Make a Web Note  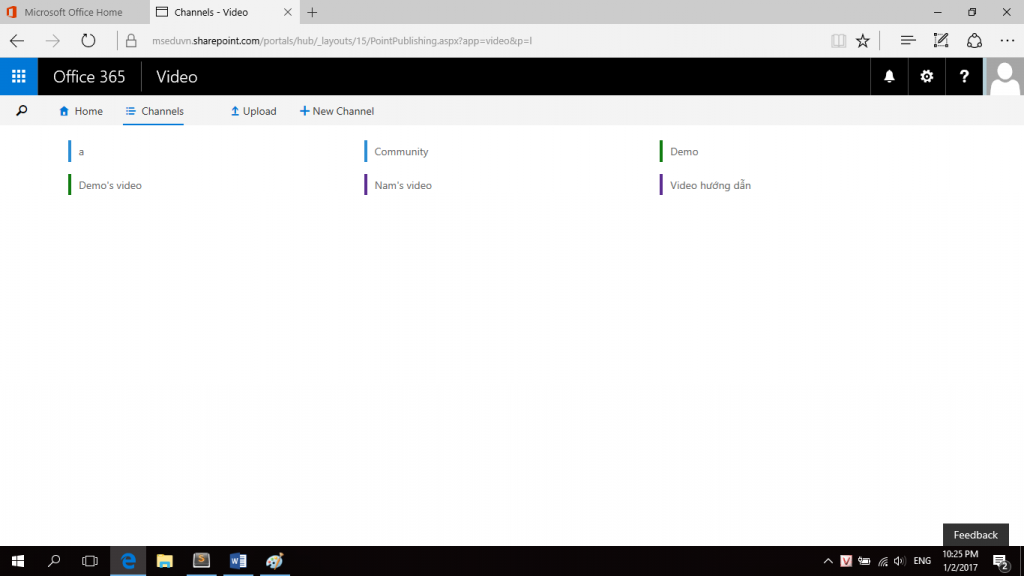940,40
